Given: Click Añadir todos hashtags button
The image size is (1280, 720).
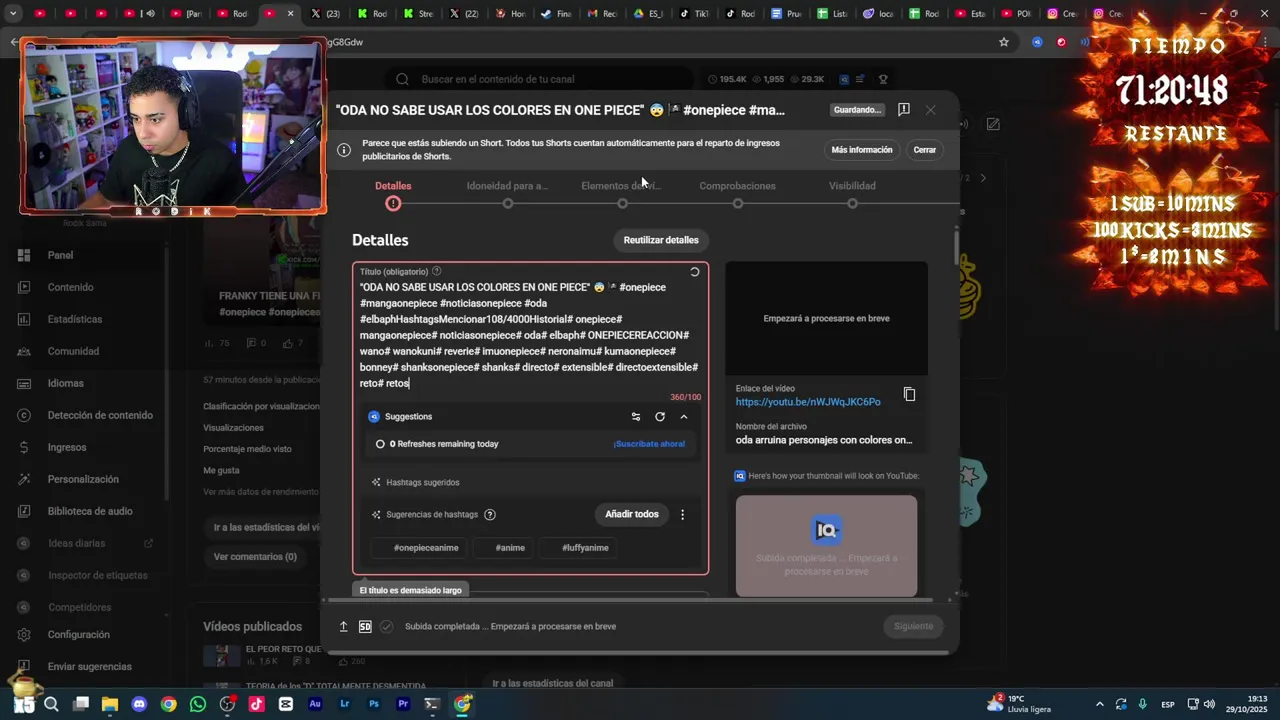Looking at the screenshot, I should coord(632,515).
